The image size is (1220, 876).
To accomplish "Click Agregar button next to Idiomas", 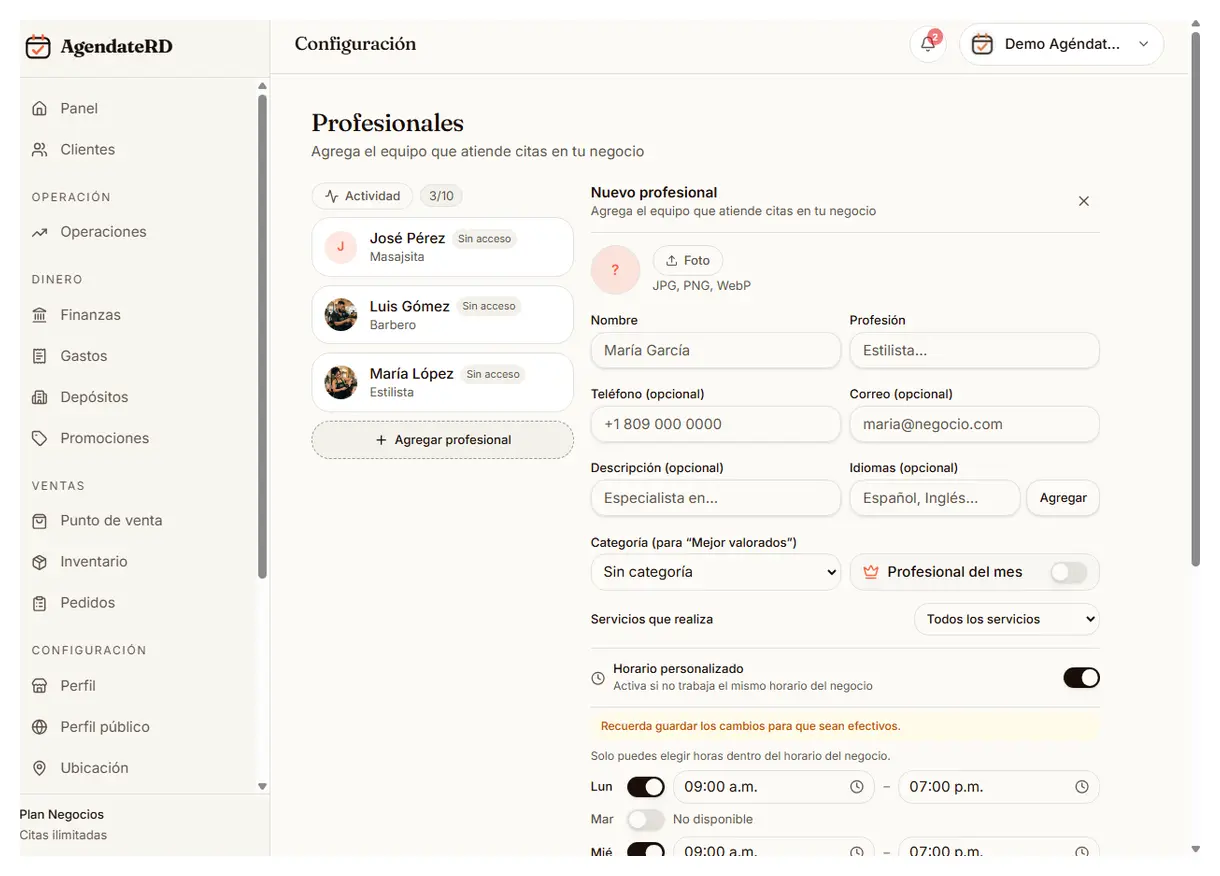I will [1063, 498].
